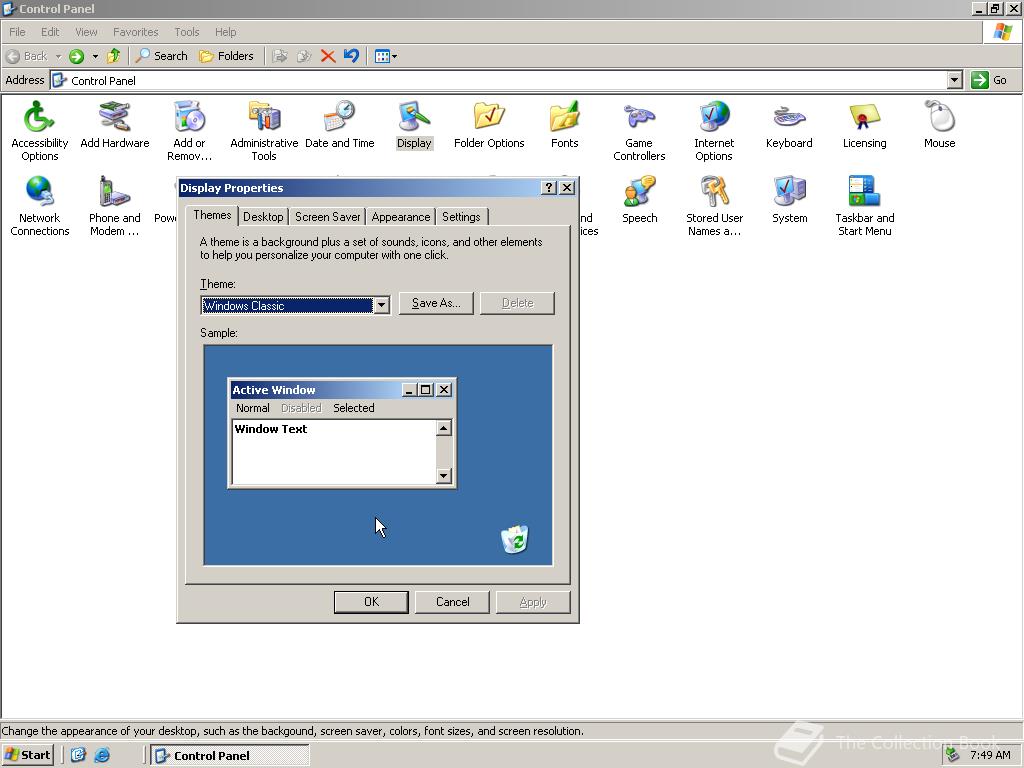Open Stored User Names and Passwords icon
Image resolution: width=1024 pixels, height=768 pixels.
click(x=714, y=205)
